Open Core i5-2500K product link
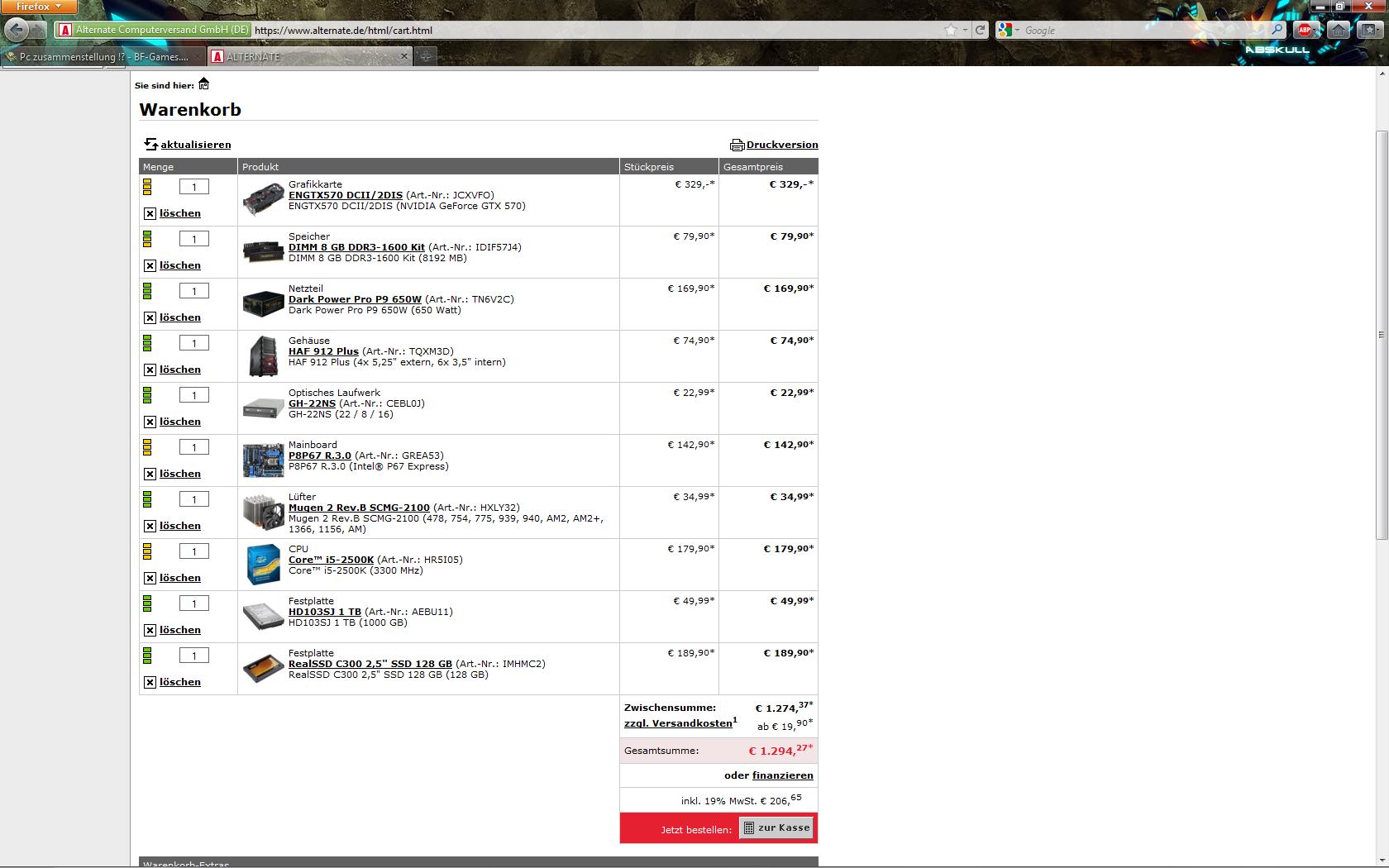 tap(331, 560)
